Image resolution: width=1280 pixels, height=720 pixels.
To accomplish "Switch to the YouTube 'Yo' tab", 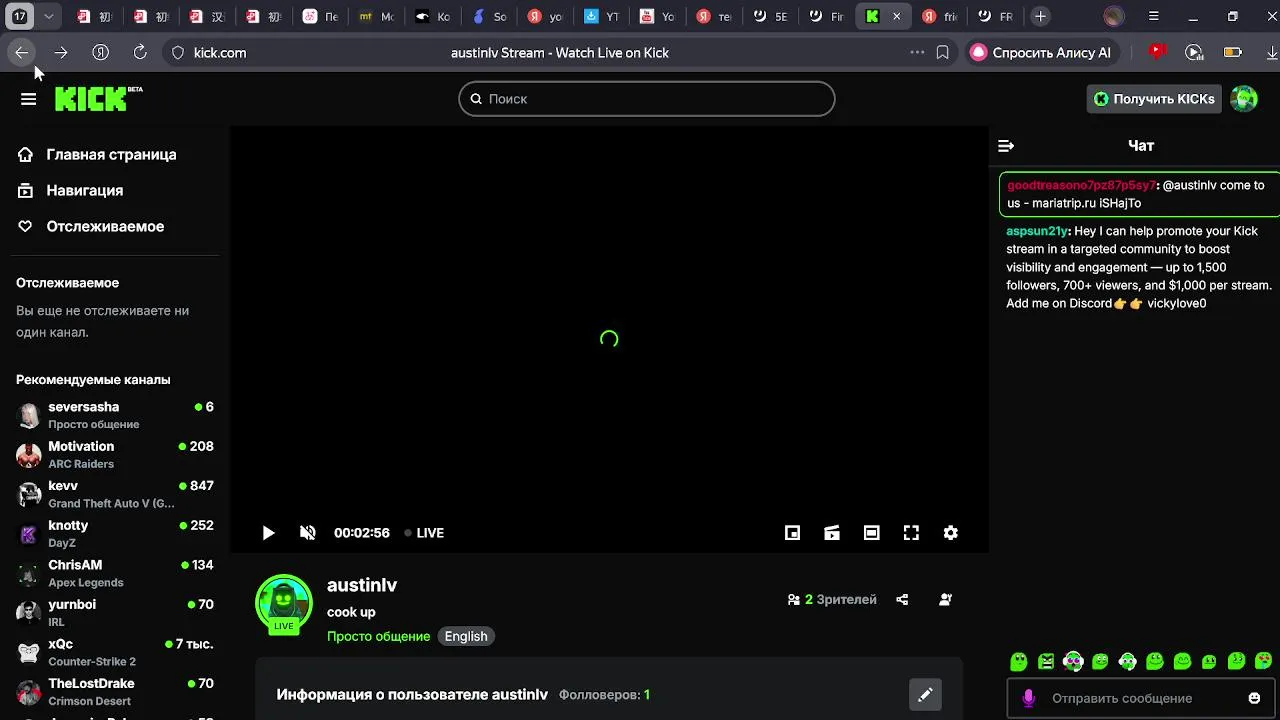I will 658,16.
